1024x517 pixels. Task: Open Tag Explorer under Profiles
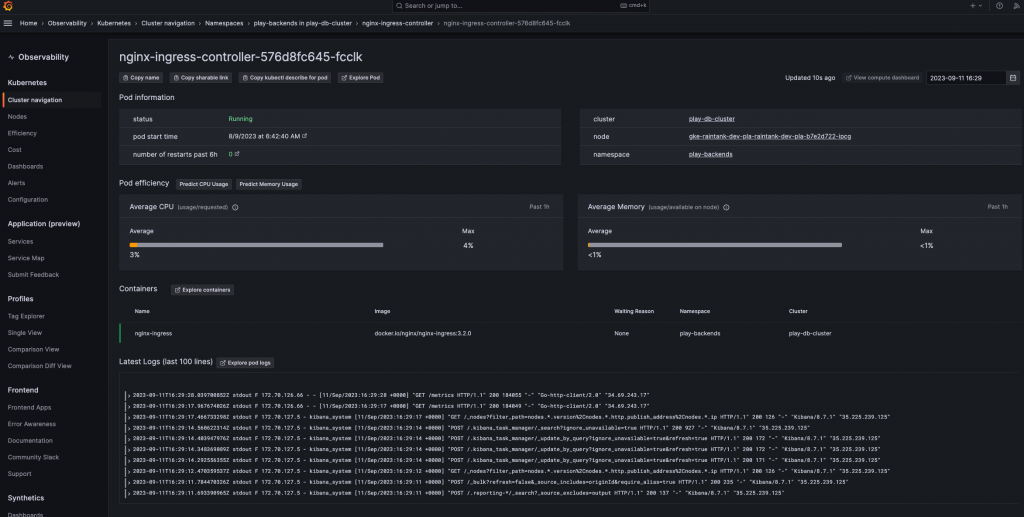coord(26,316)
